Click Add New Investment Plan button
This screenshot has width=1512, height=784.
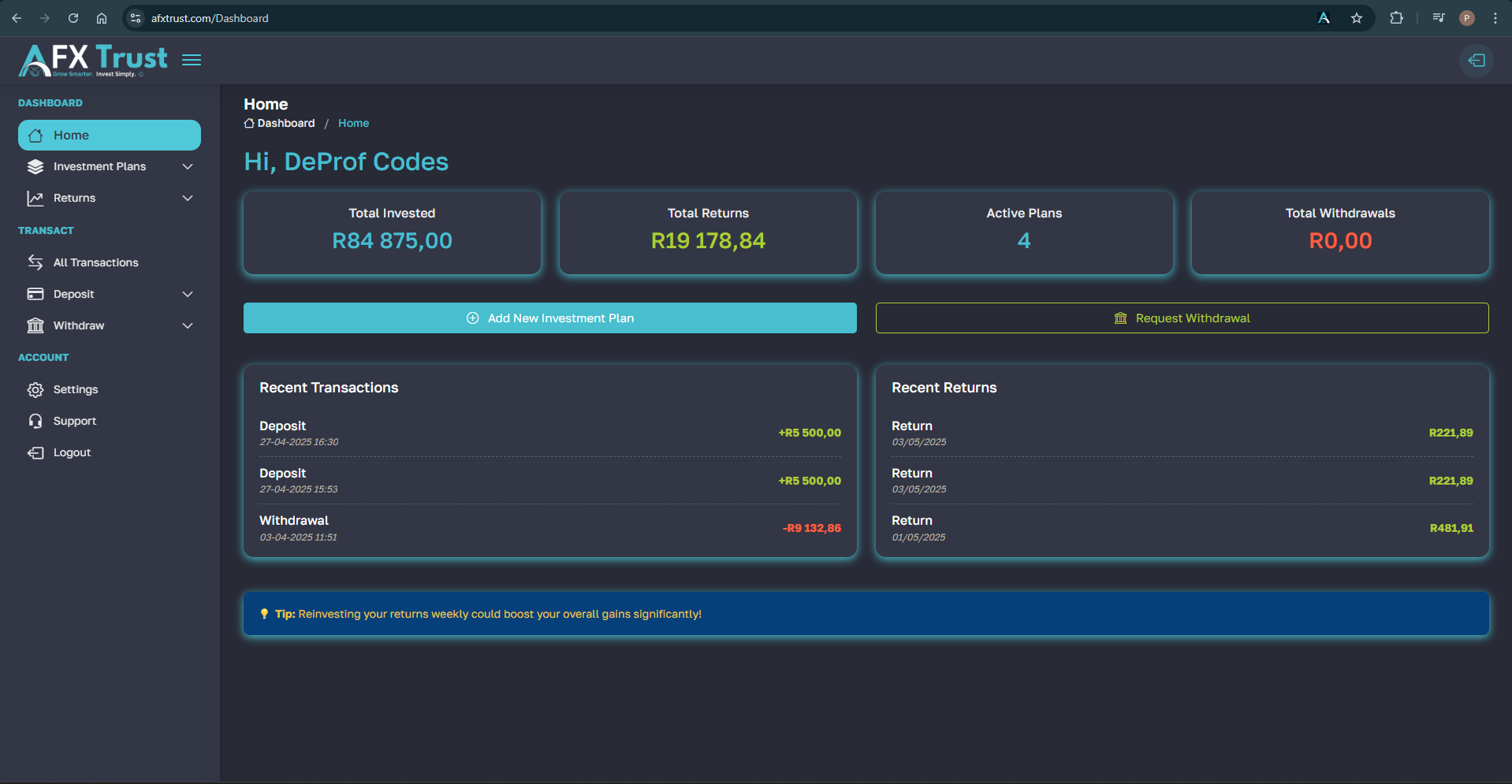tap(549, 318)
